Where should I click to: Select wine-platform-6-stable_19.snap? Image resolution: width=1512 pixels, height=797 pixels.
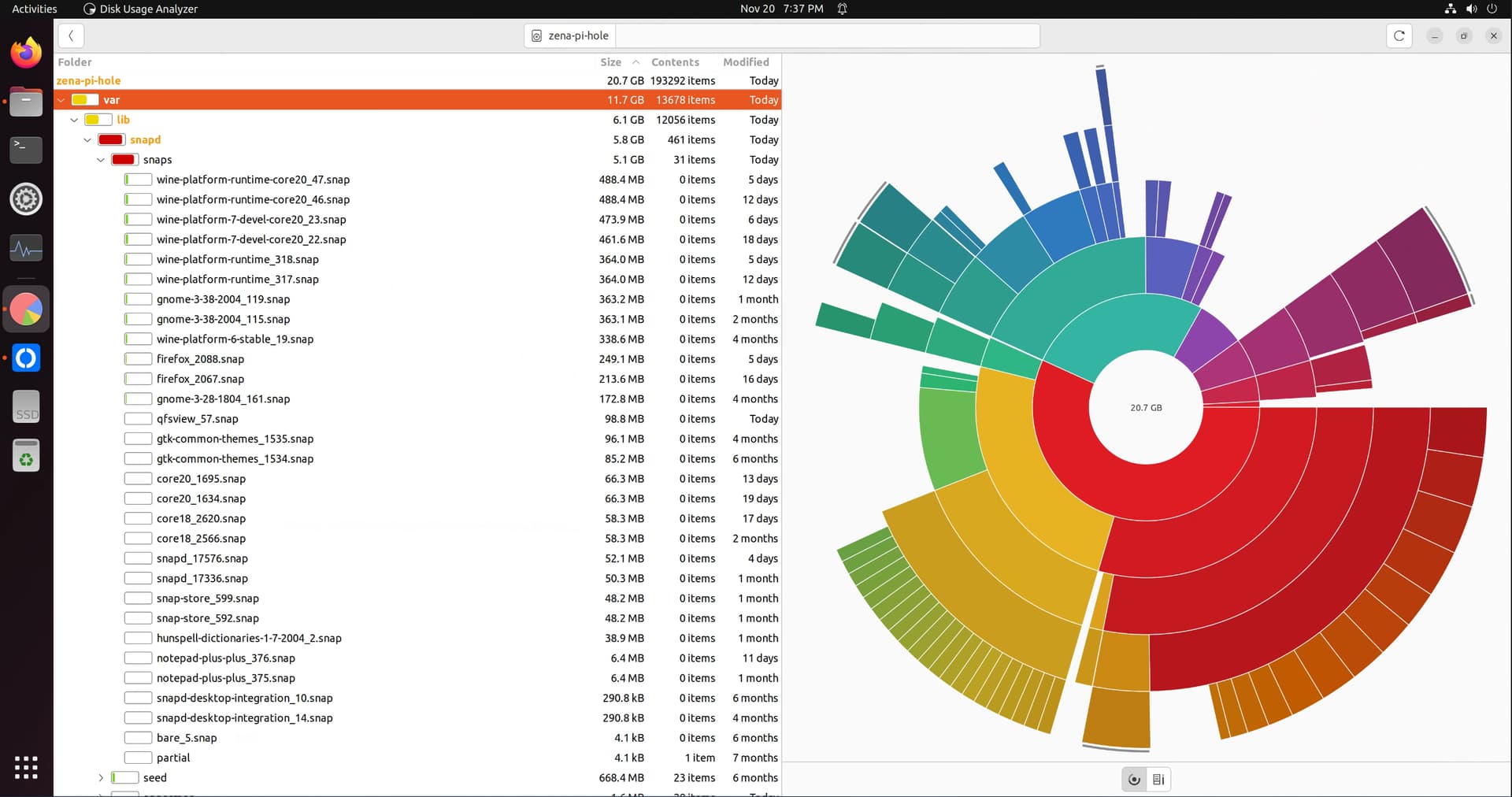(x=417, y=339)
